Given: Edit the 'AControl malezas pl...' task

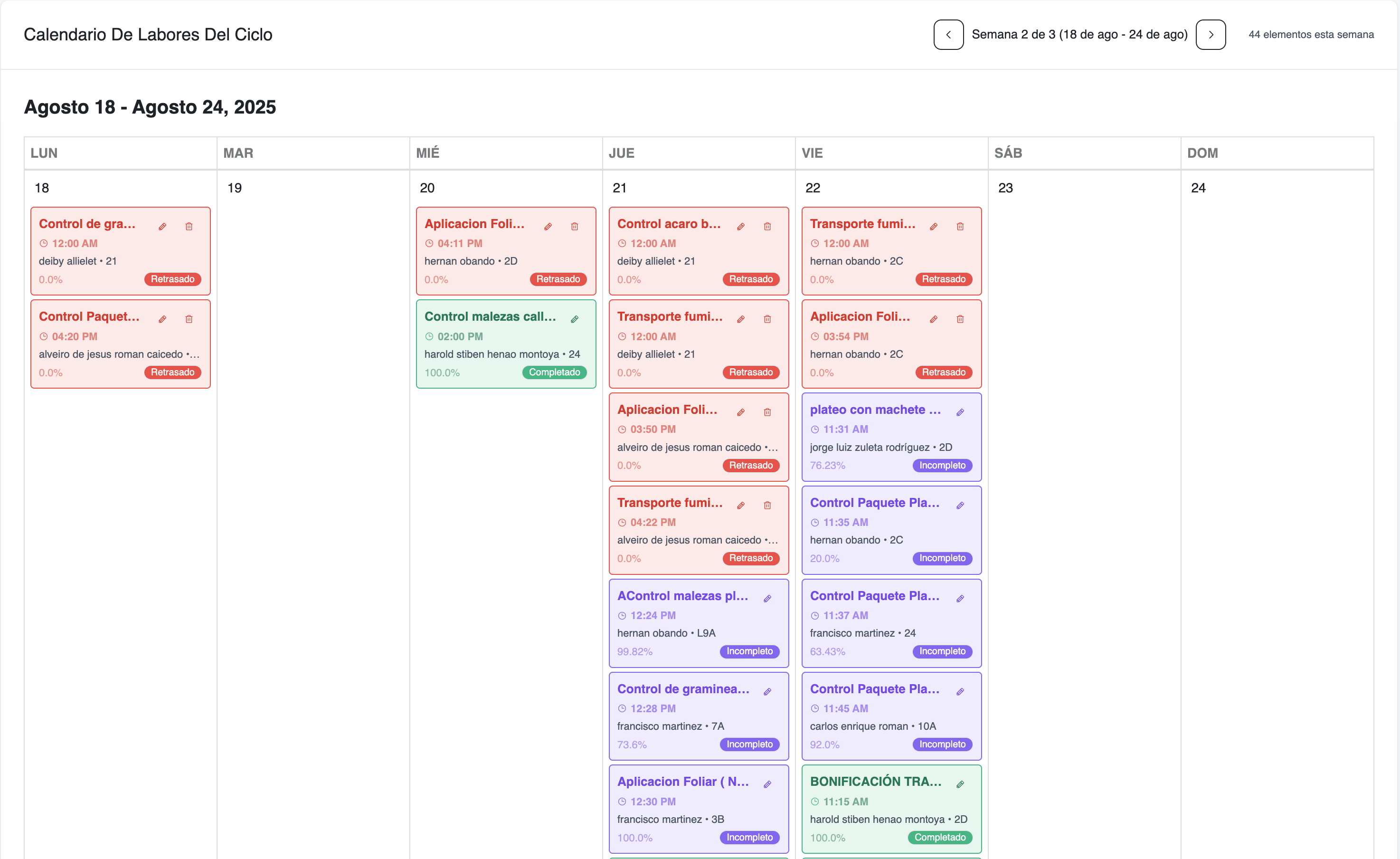Looking at the screenshot, I should tap(767, 598).
